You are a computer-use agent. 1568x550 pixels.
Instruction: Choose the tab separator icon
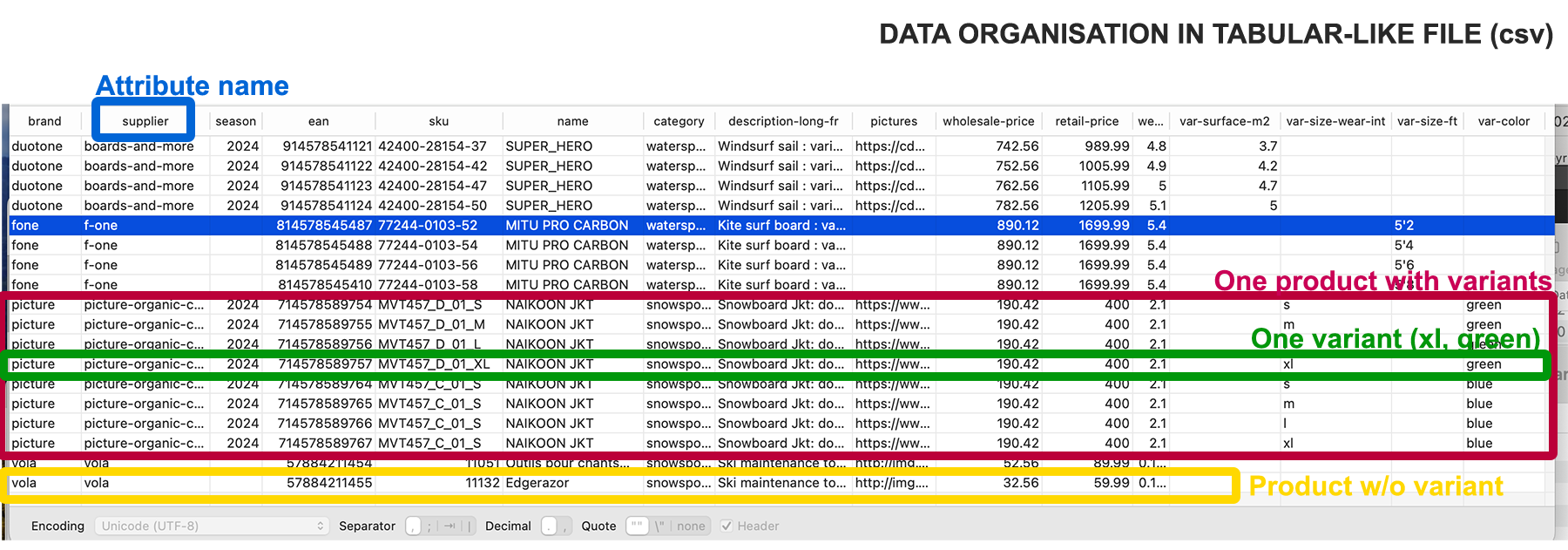click(449, 526)
